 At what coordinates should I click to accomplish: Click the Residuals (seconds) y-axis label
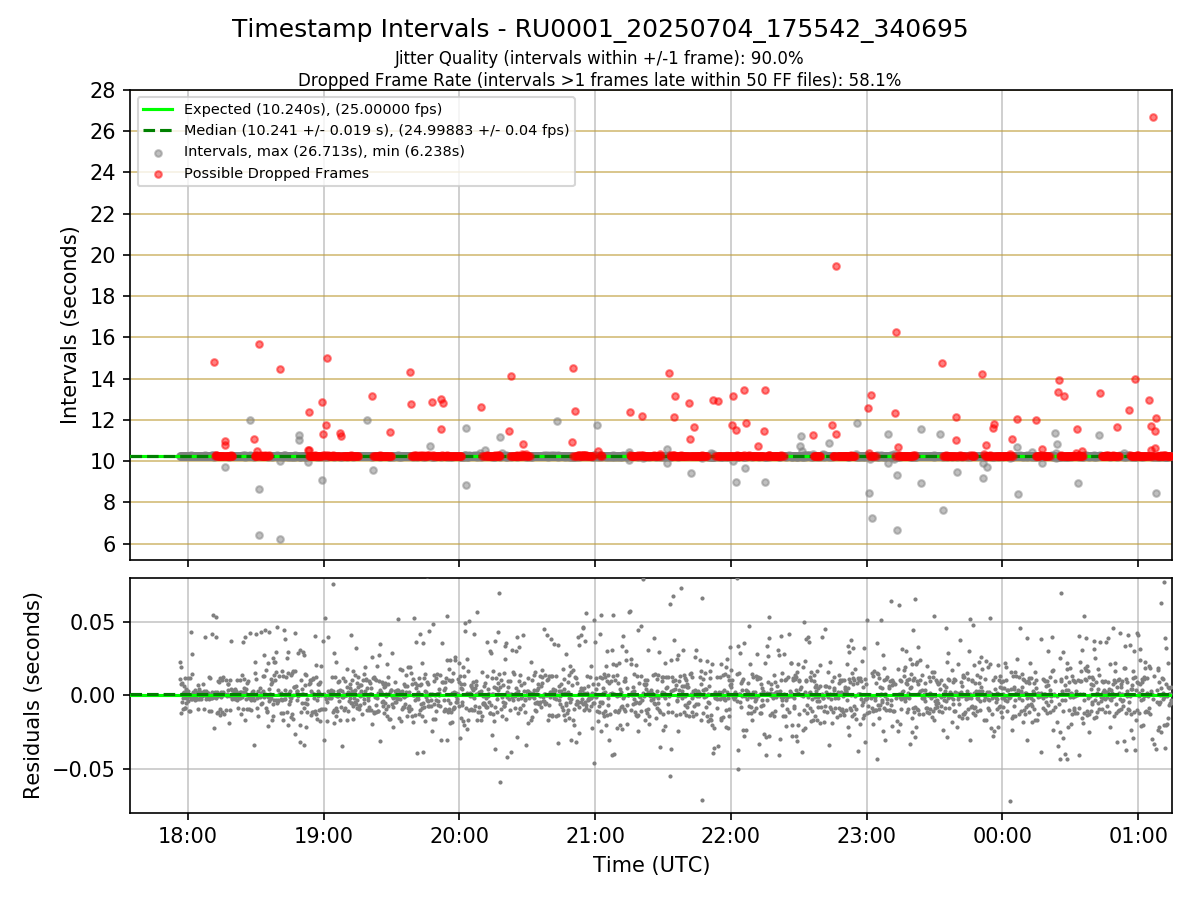[x=33, y=695]
